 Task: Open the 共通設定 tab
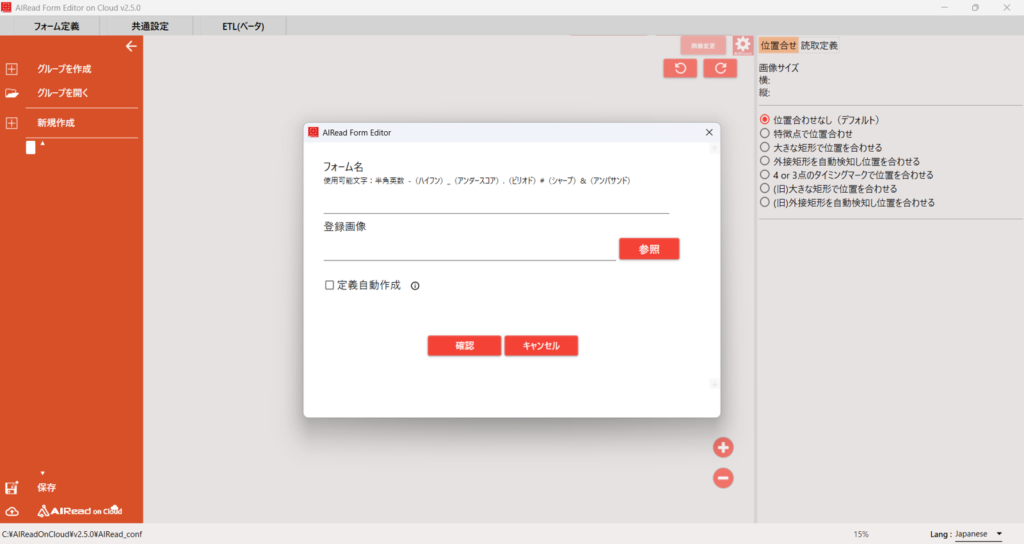150,26
